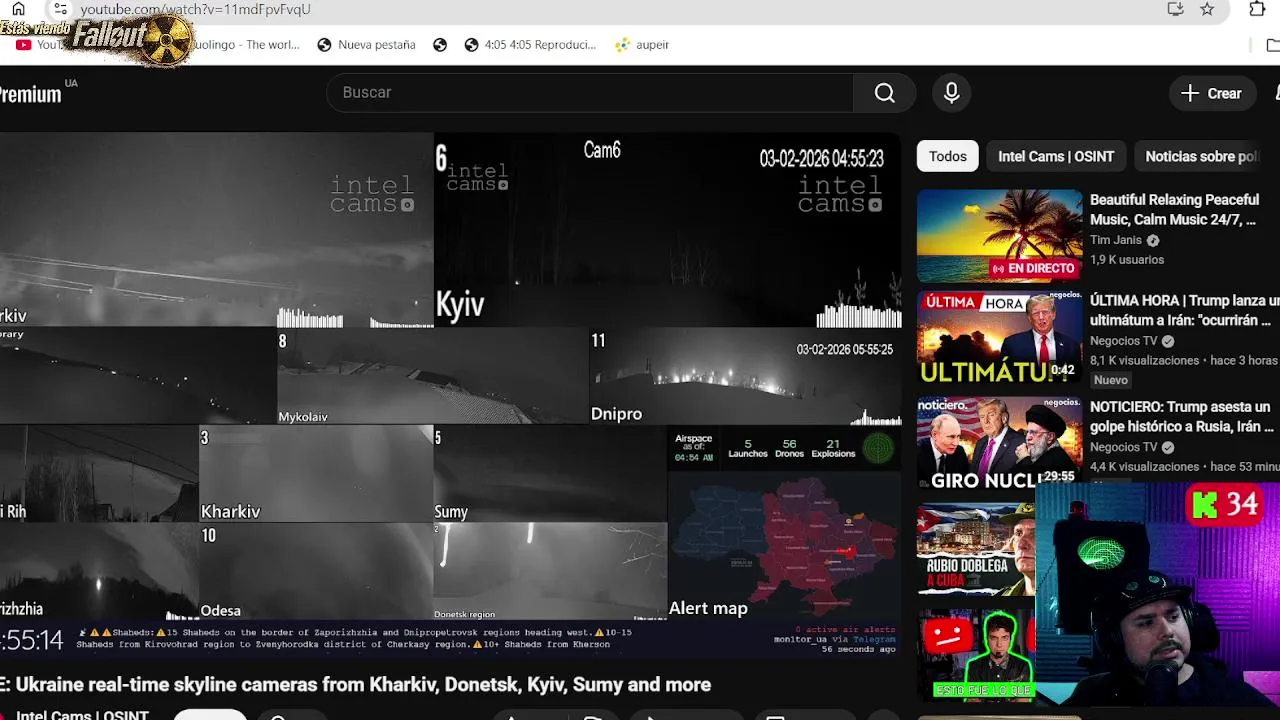The width and height of the screenshot is (1280, 720).
Task: Click the Dnipro camera 11 feed
Action: pos(745,378)
